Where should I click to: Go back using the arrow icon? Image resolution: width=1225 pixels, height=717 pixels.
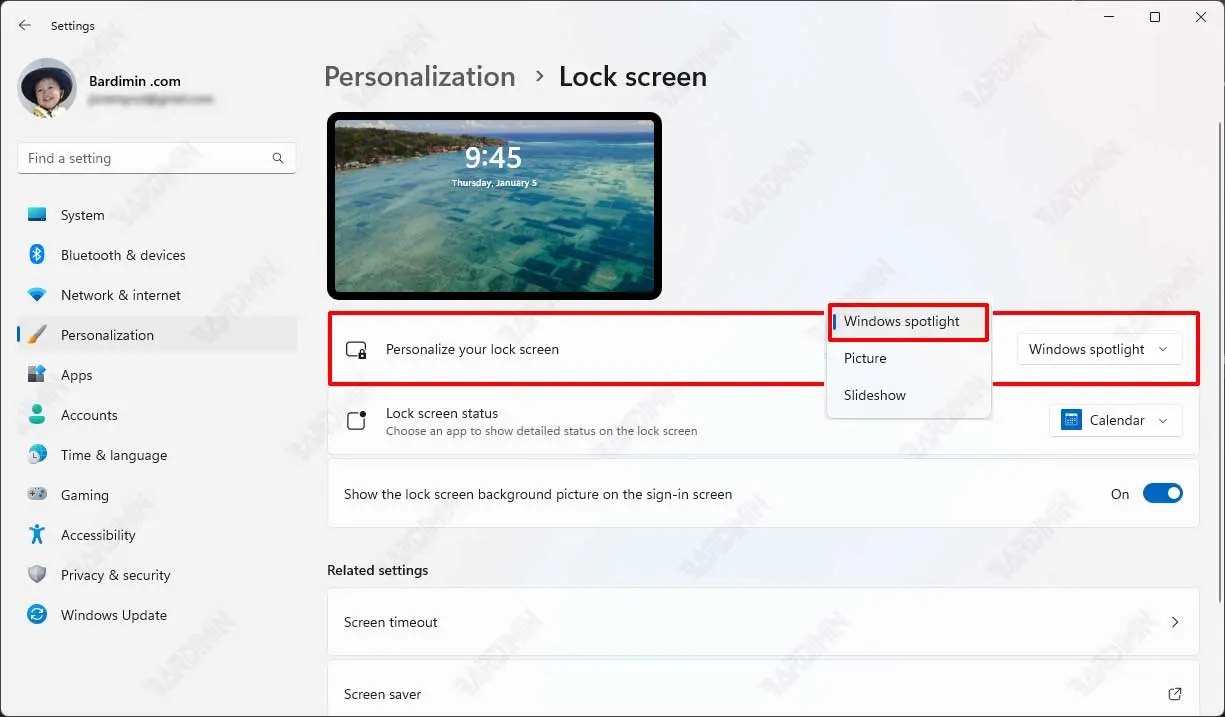[25, 26]
